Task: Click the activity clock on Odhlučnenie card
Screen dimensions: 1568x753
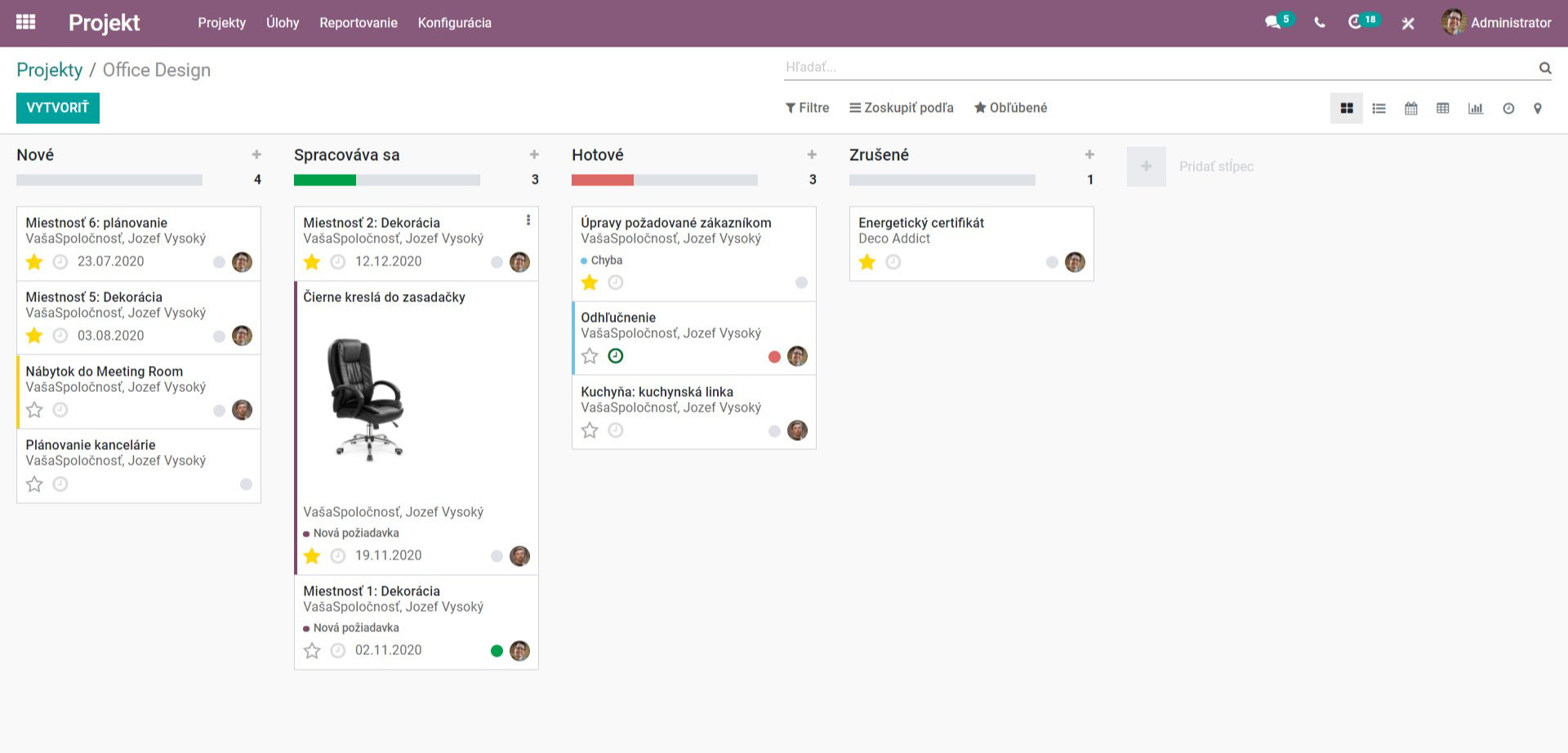Action: (x=616, y=356)
